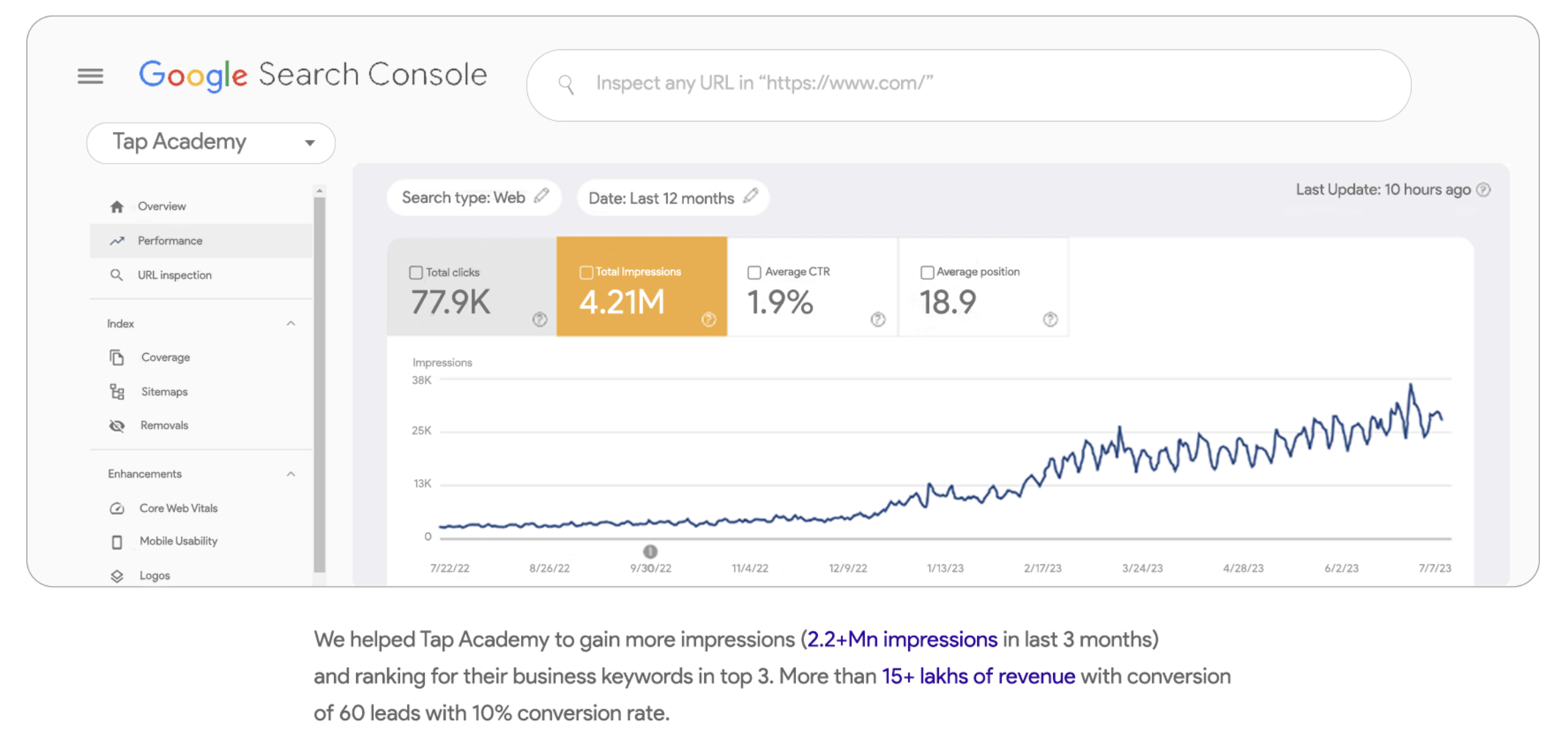Screen dimensions: 1568x745
Task: Click the Enhancements section header
Action: coord(201,474)
